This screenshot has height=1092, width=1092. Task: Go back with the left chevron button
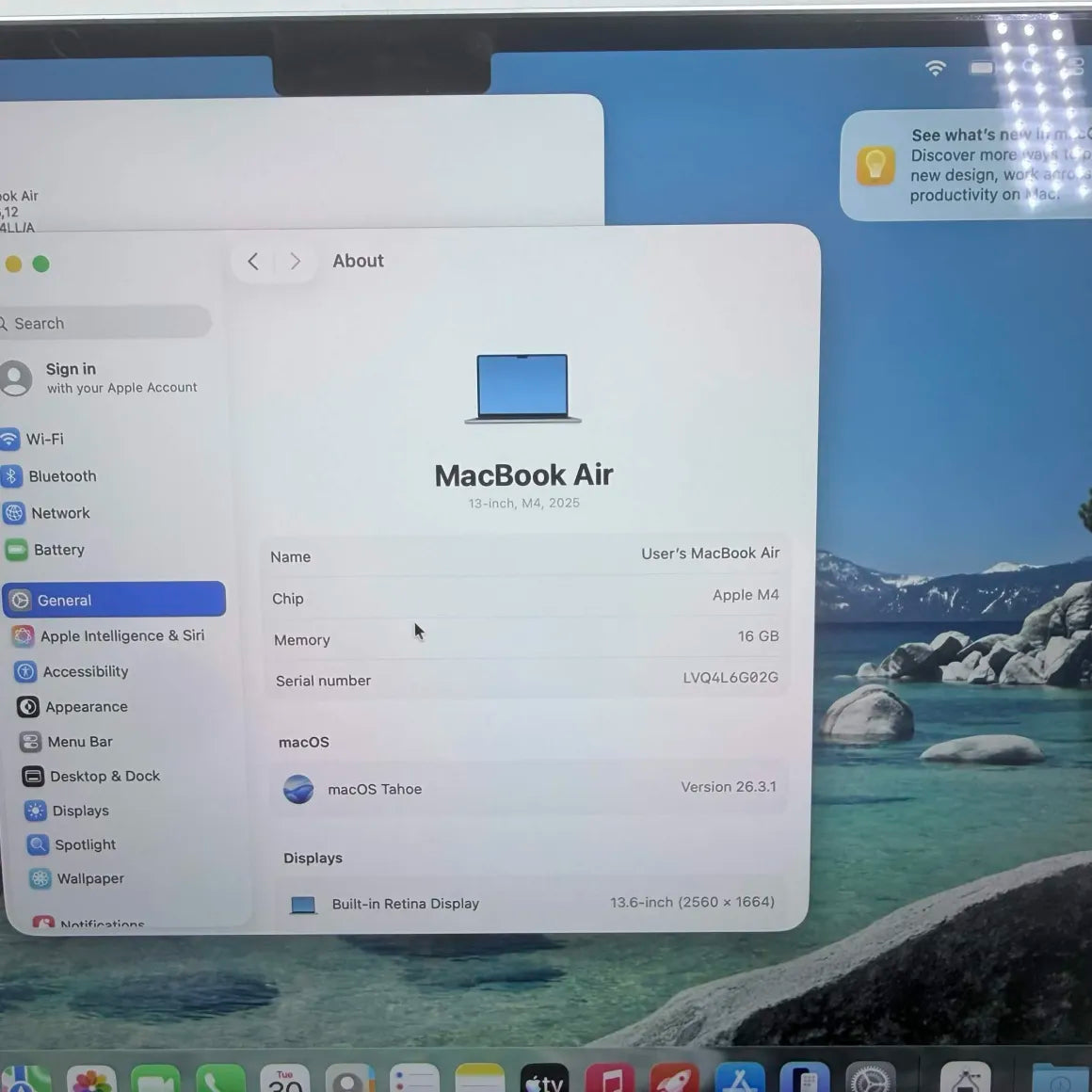click(x=253, y=261)
